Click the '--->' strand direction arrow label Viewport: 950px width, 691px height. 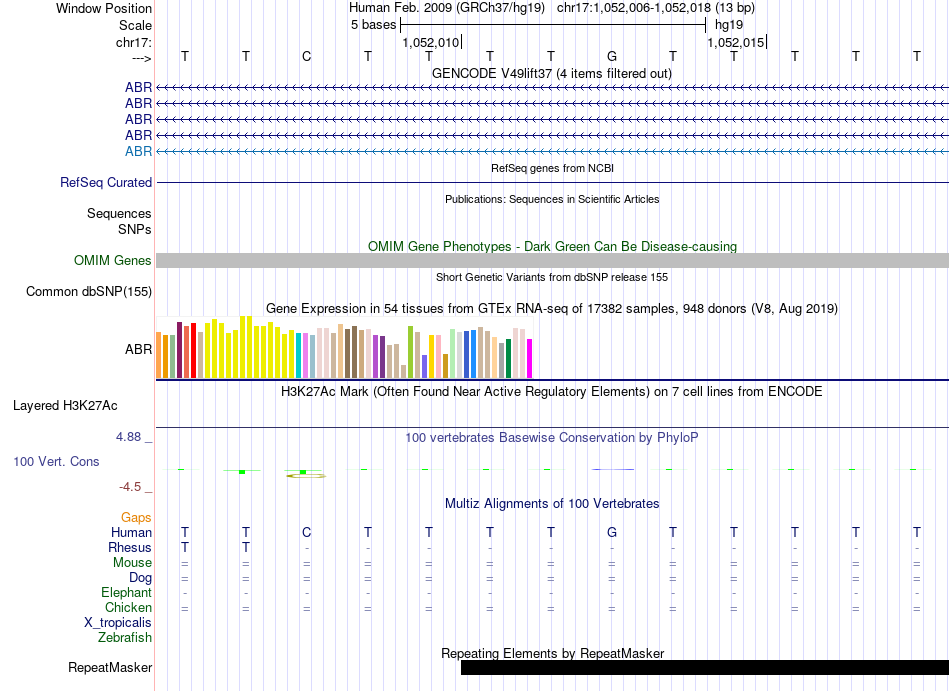click(x=142, y=58)
